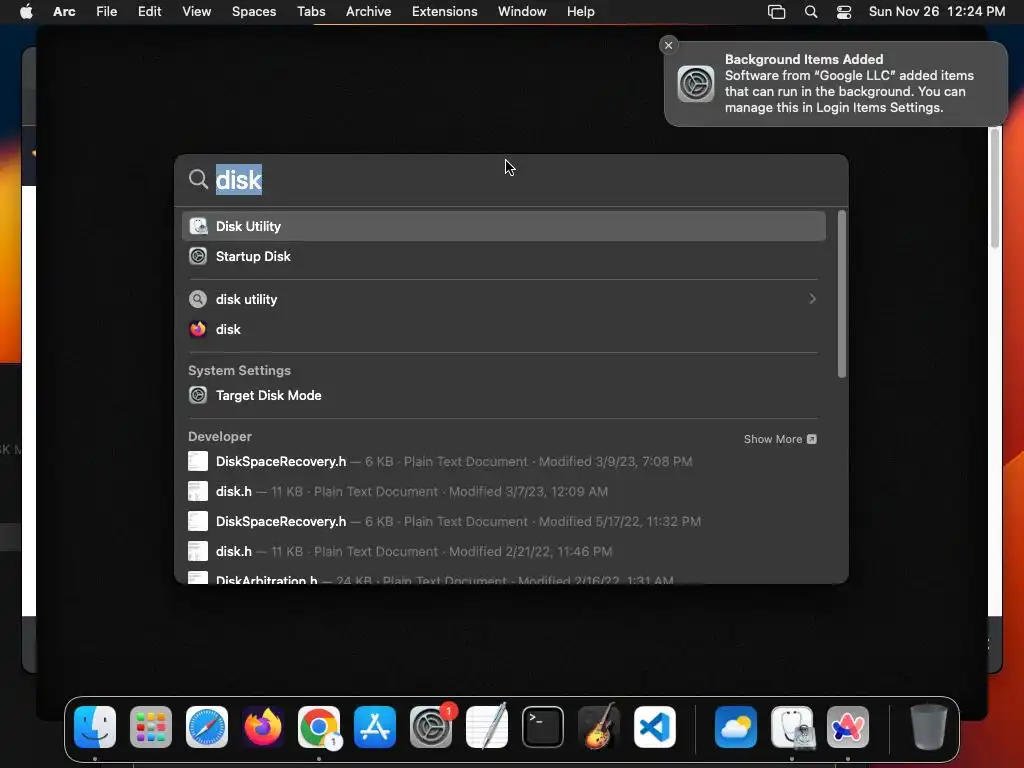Viewport: 1024px width, 768px height.
Task: Open the Window menu
Action: pyautogui.click(x=522, y=12)
